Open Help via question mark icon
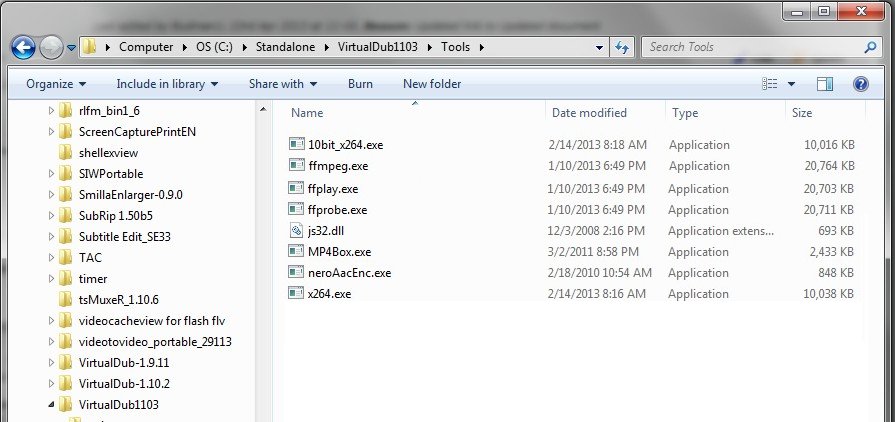The image size is (895, 422). 860,84
